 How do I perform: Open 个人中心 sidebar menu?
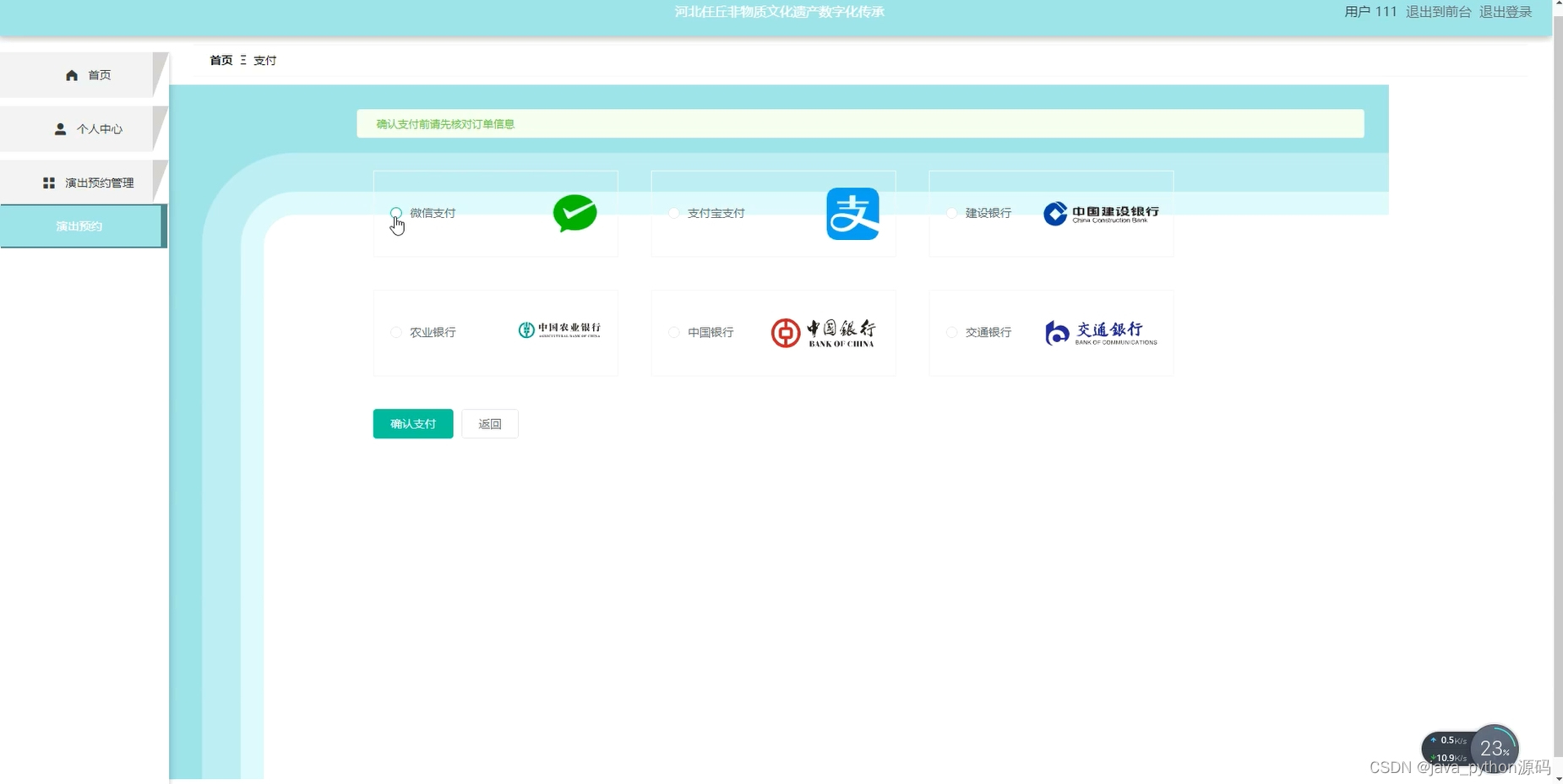(x=83, y=129)
